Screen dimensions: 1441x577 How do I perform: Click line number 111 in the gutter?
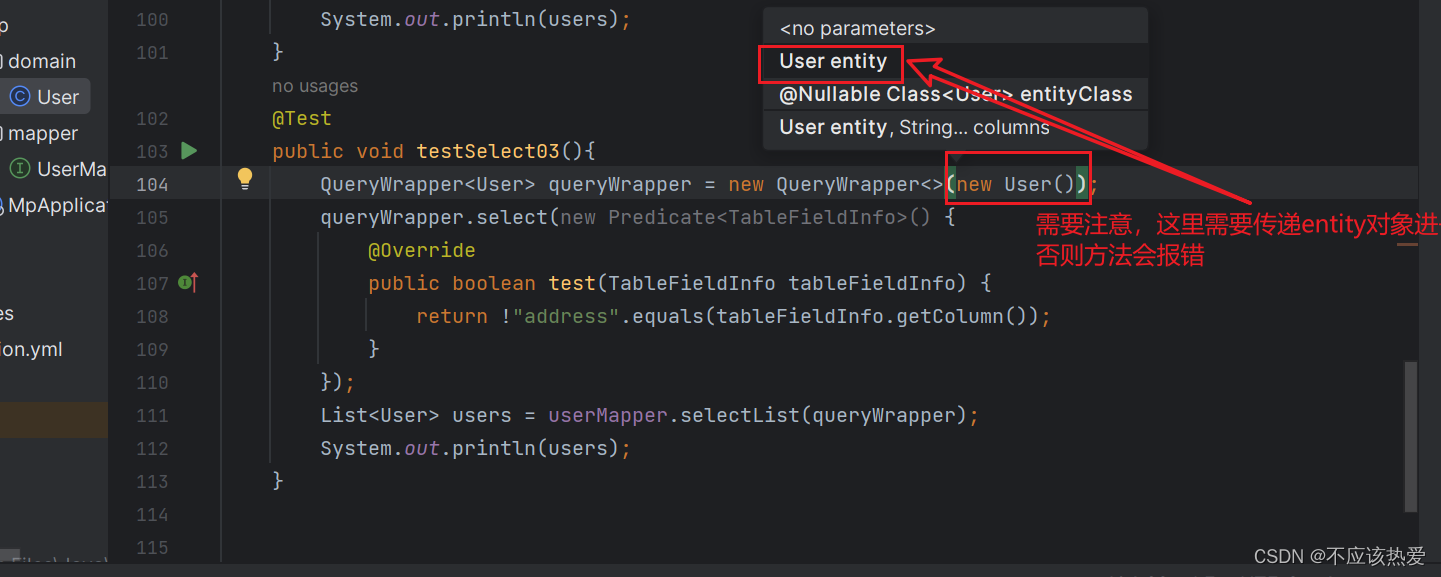152,415
